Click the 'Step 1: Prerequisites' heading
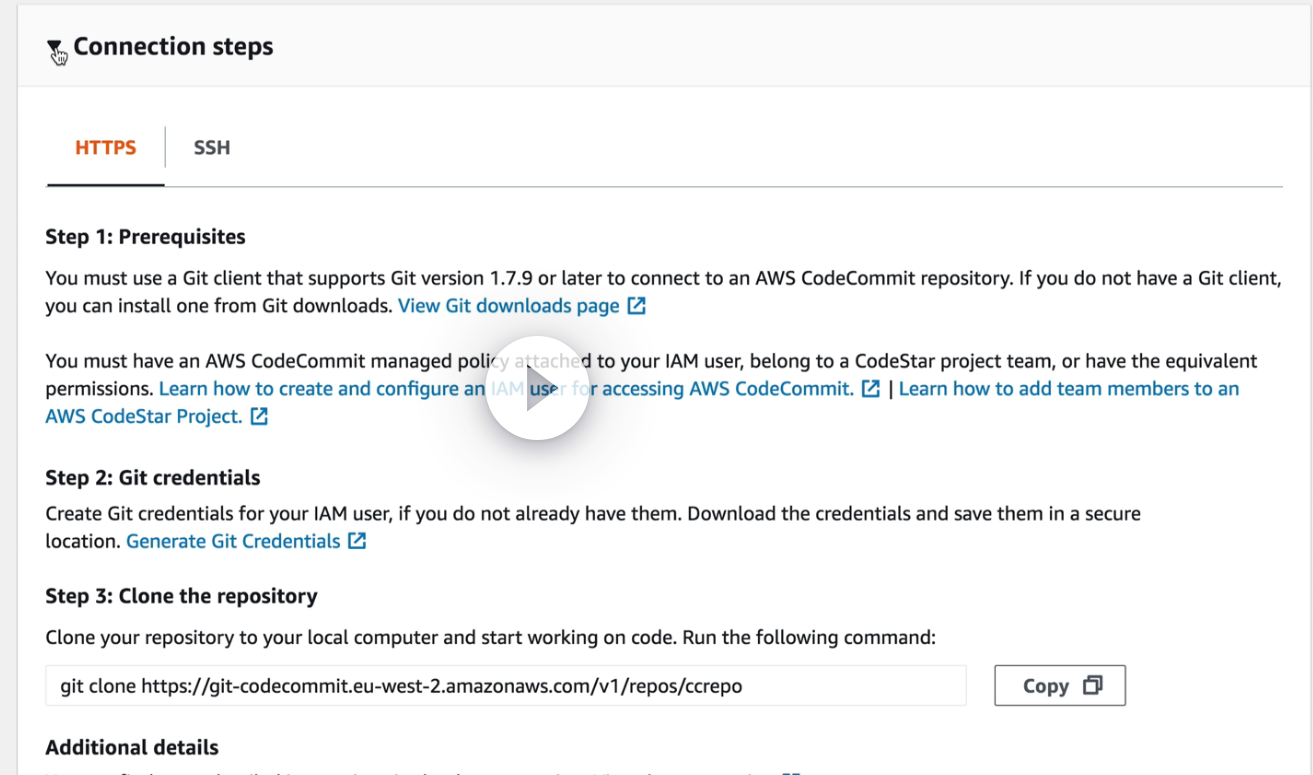This screenshot has width=1313, height=775. 146,237
